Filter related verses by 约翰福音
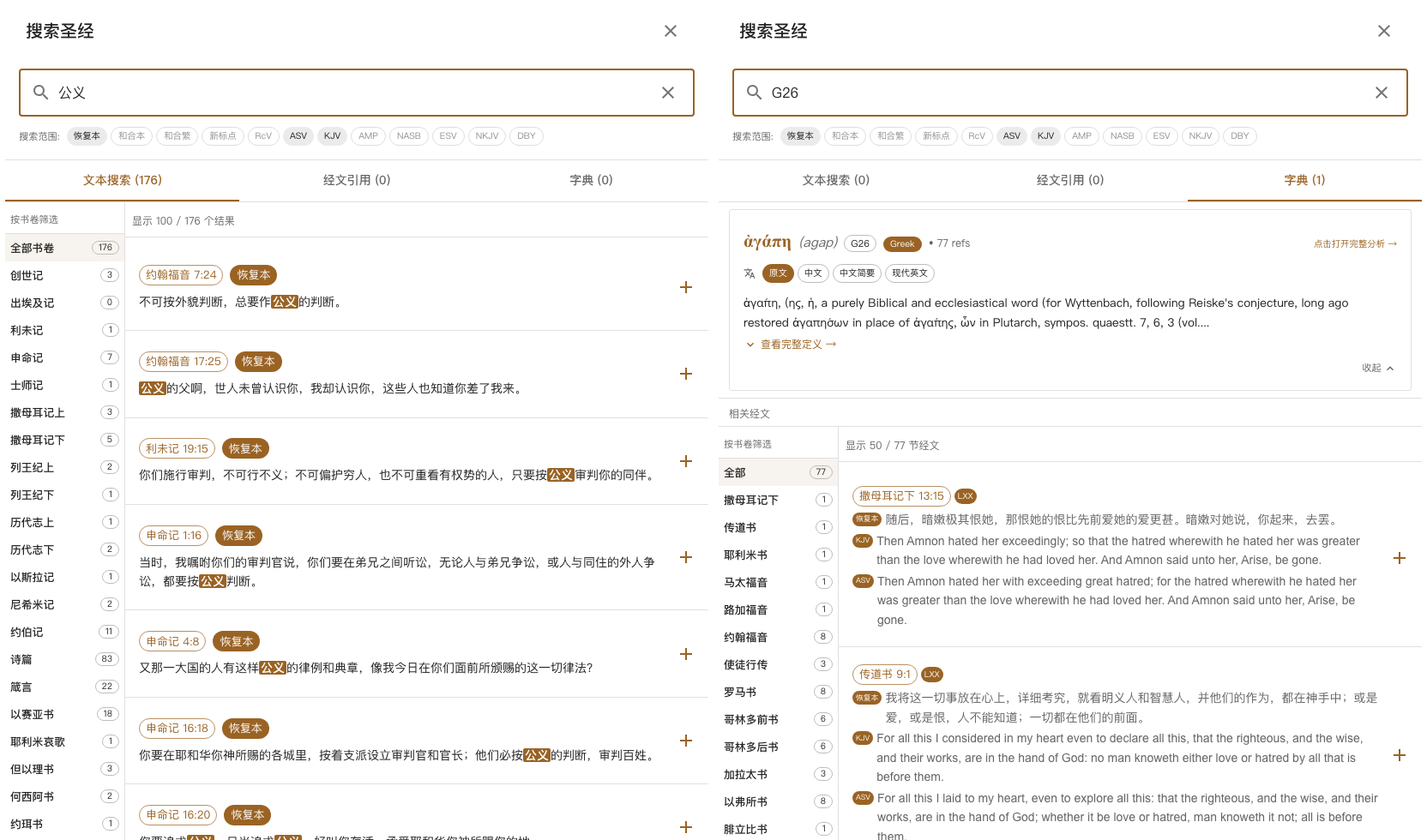Viewport: 1427px width, 840px height. (778, 637)
